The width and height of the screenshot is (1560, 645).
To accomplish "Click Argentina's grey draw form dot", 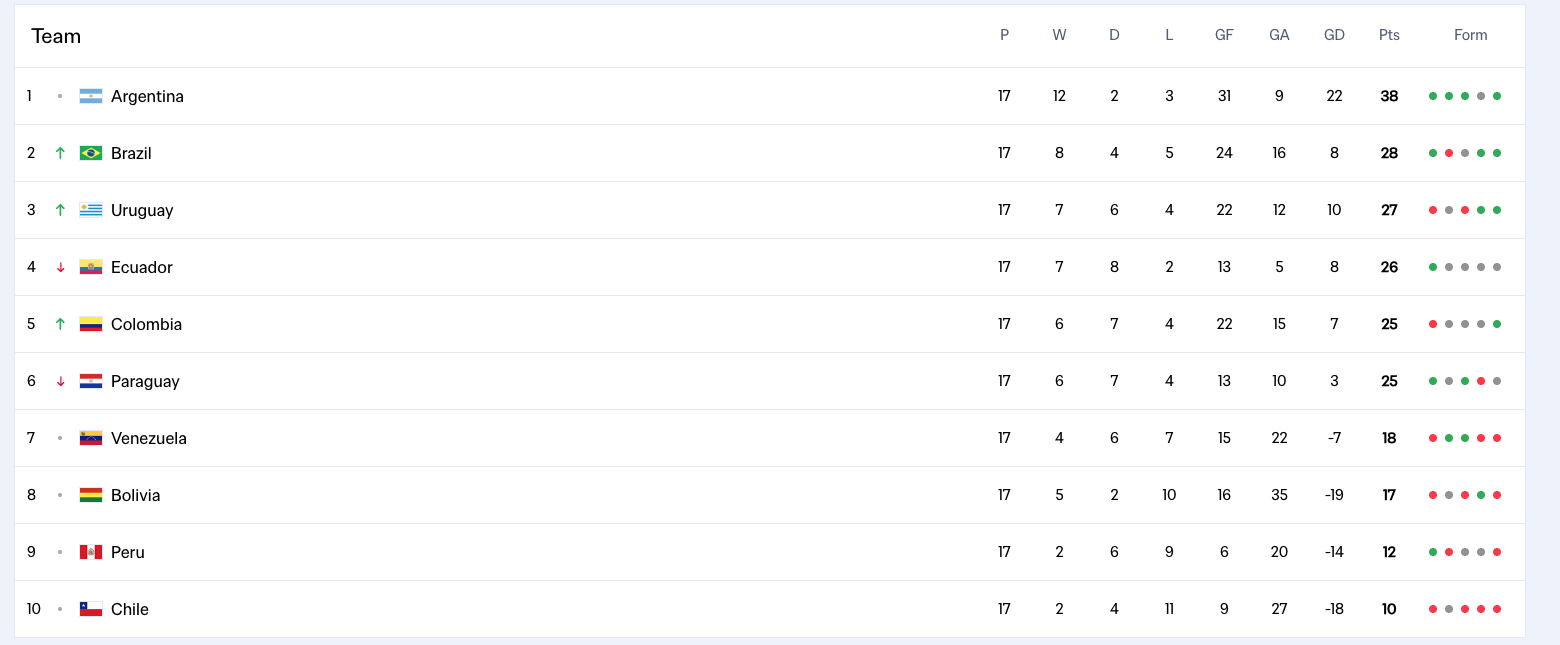I will click(x=1481, y=96).
